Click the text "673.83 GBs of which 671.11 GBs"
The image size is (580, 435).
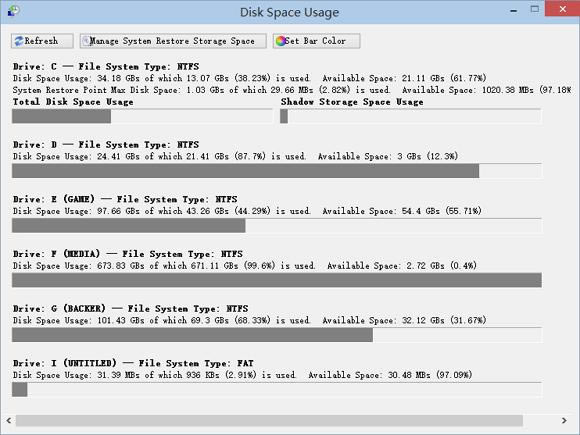[x=168, y=266]
